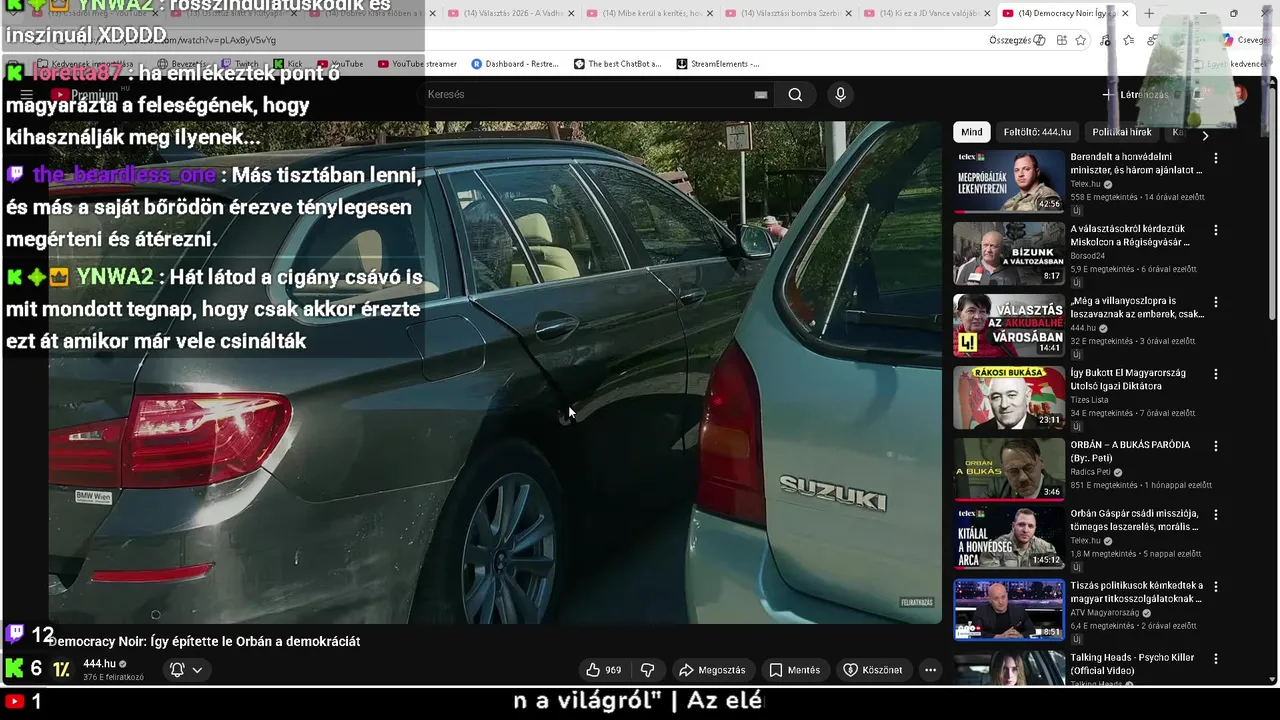Open the 'KITÁLAL A HONVÉDSÉG ARCA' thumbnail
The height and width of the screenshot is (720, 1280).
1009,539
